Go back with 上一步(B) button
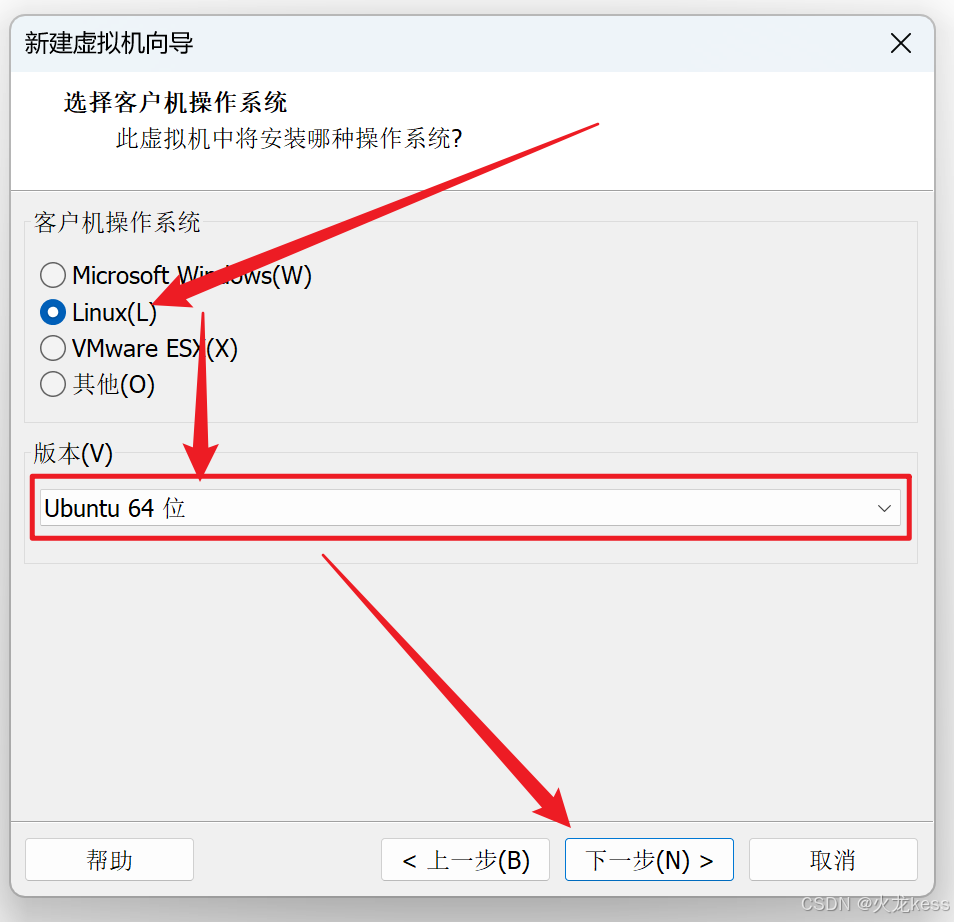954x922 pixels. point(465,859)
